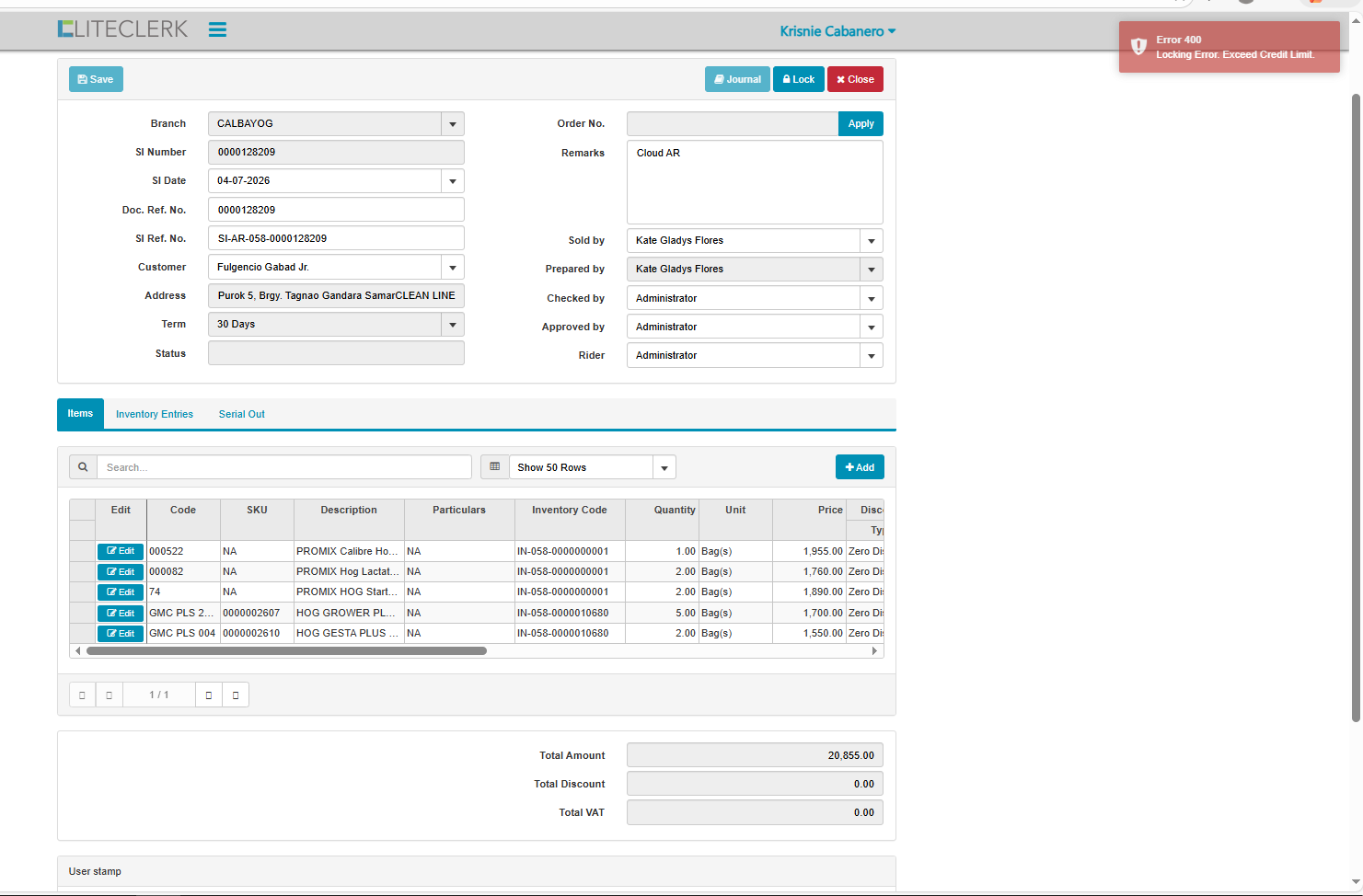Add a new item line
Screen dimensions: 1363x896
(x=860, y=467)
